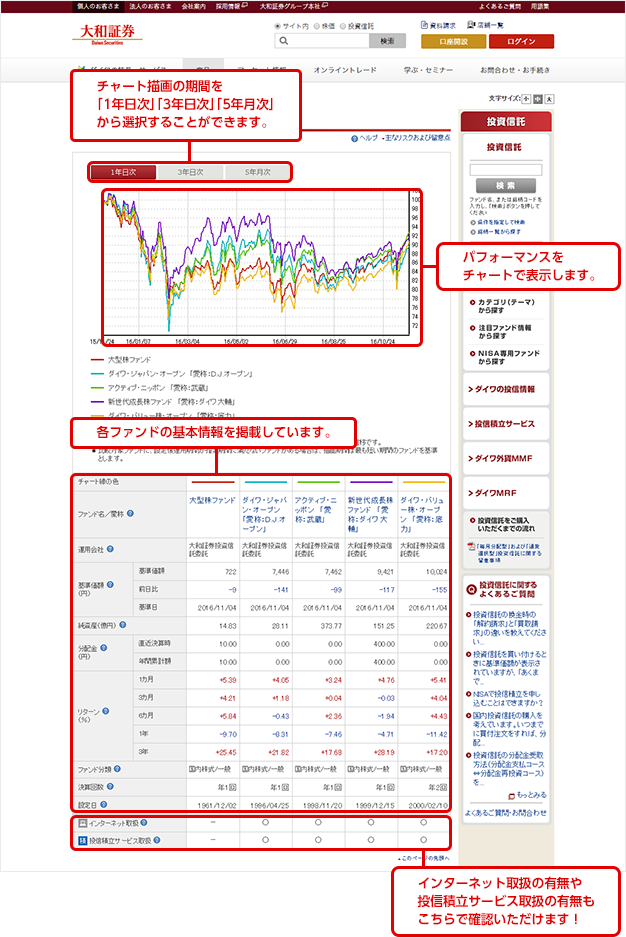626x937 pixels.
Task: Select the 投資信託 search radio button
Action: [x=343, y=26]
